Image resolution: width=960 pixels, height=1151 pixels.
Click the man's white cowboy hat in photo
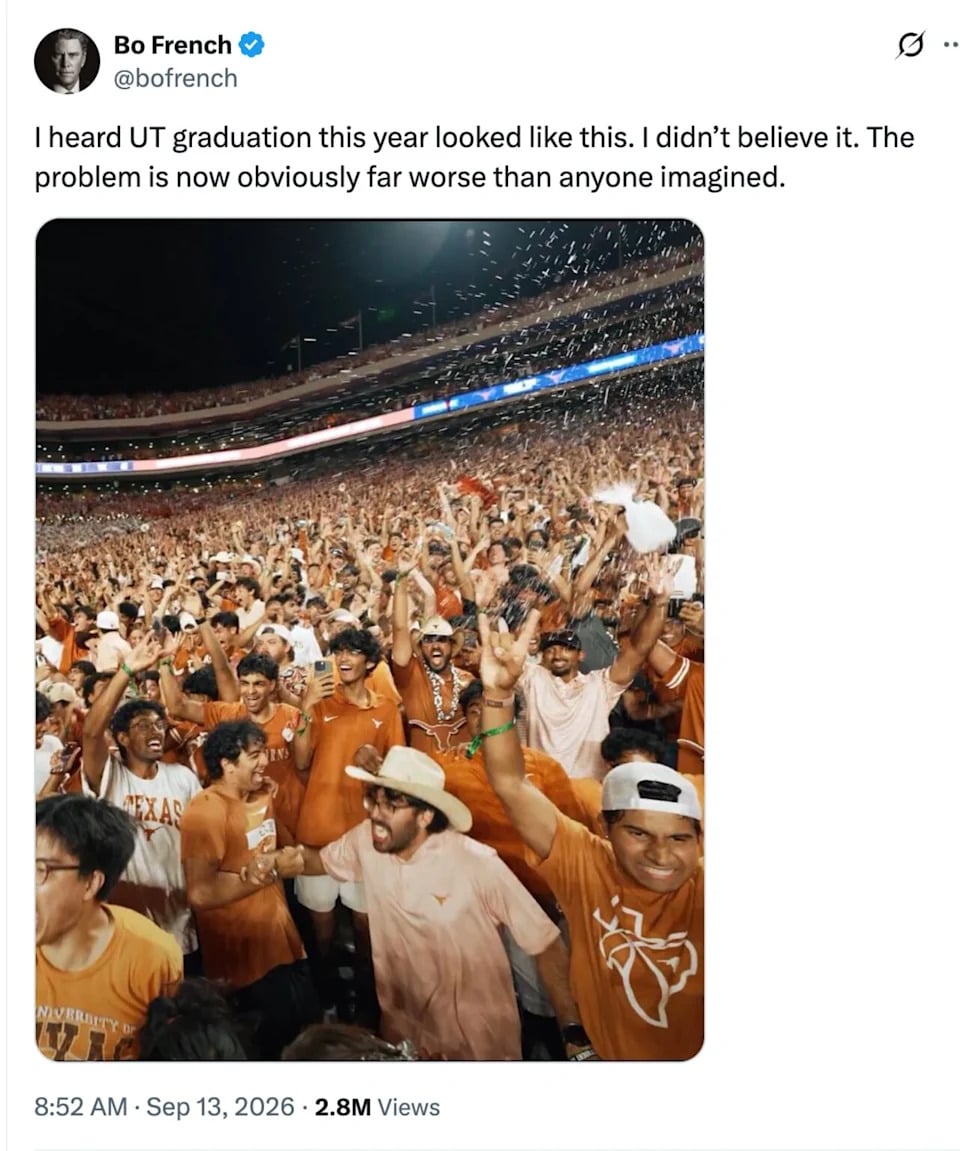(411, 783)
